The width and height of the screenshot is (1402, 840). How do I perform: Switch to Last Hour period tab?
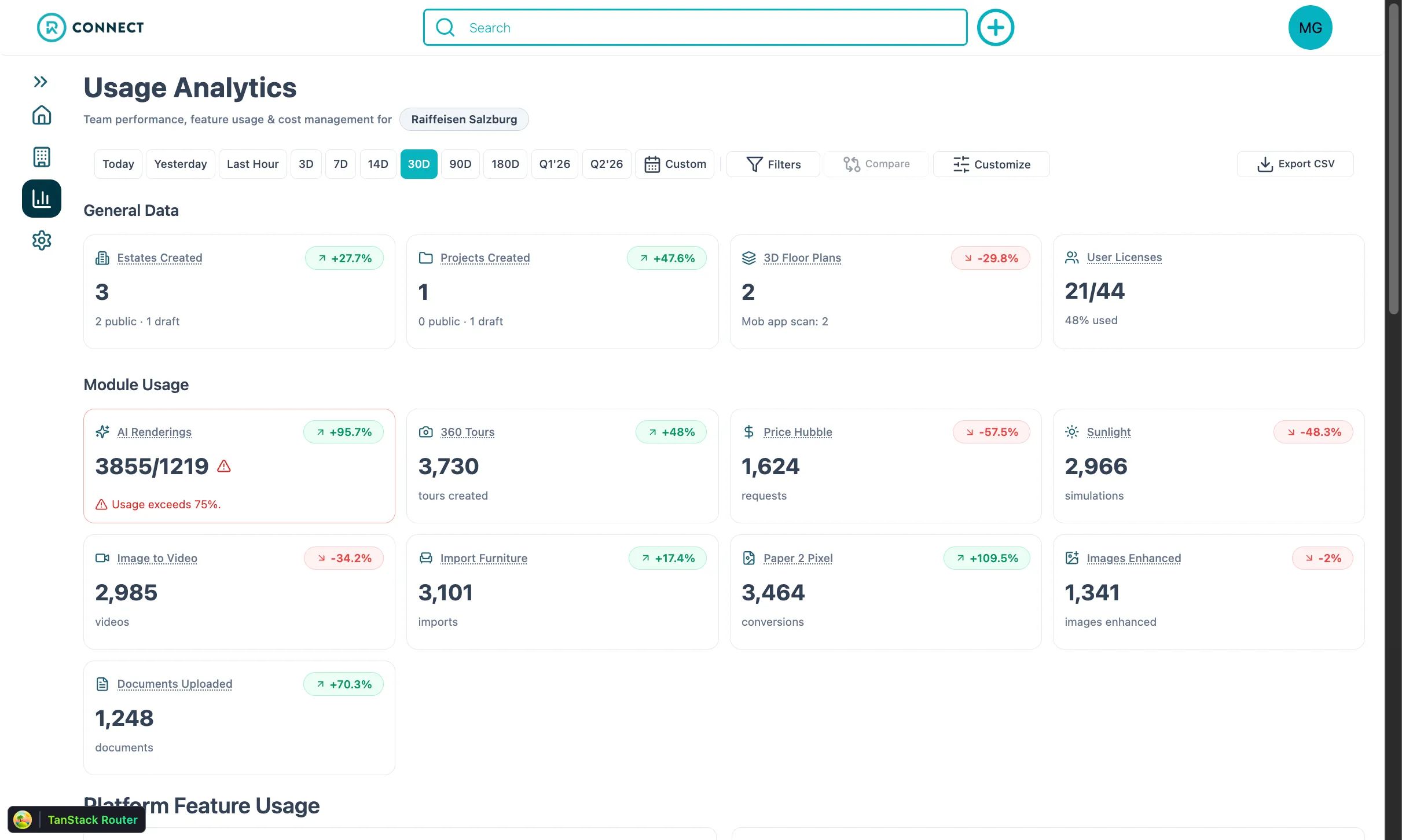point(252,164)
